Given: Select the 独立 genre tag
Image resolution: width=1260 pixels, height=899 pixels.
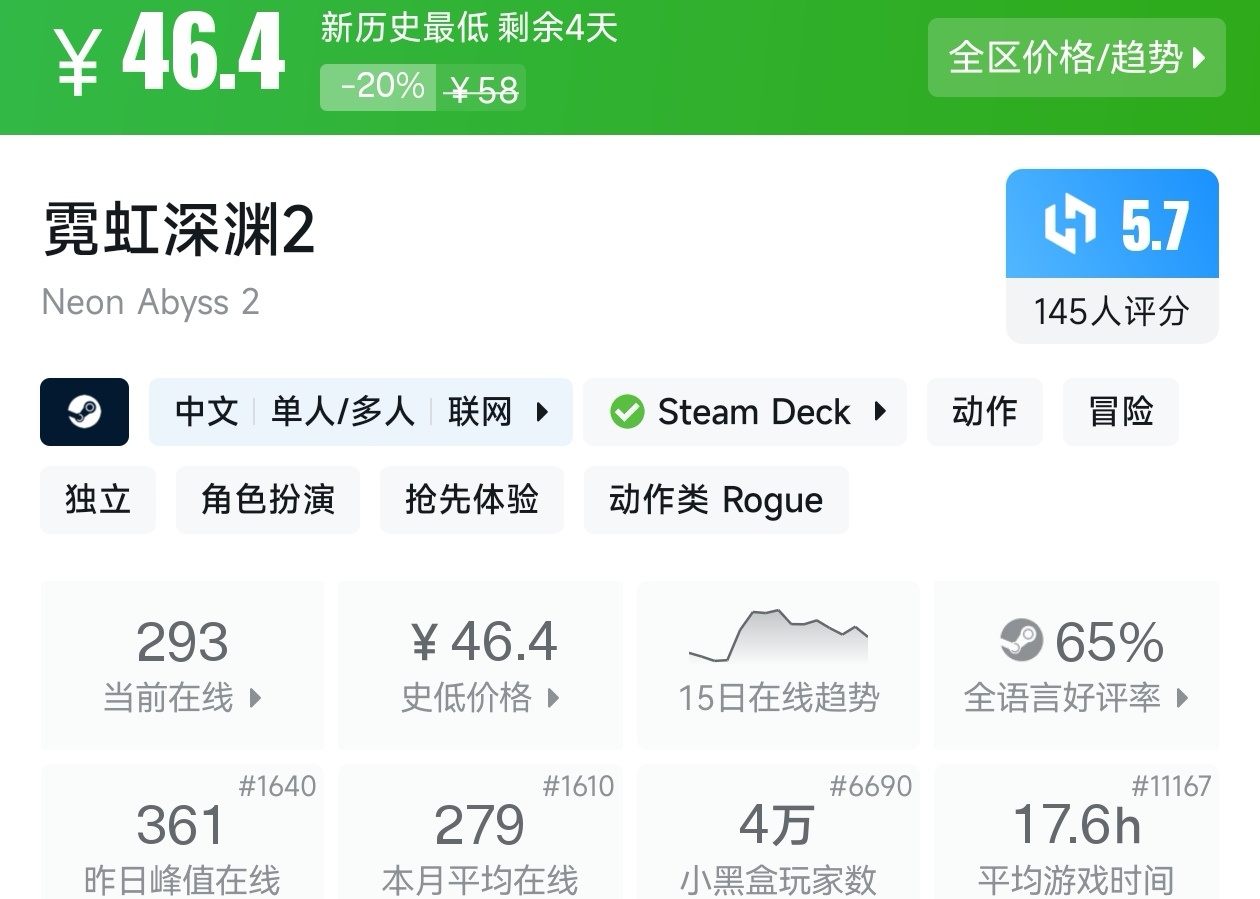Looking at the screenshot, I should [98, 499].
